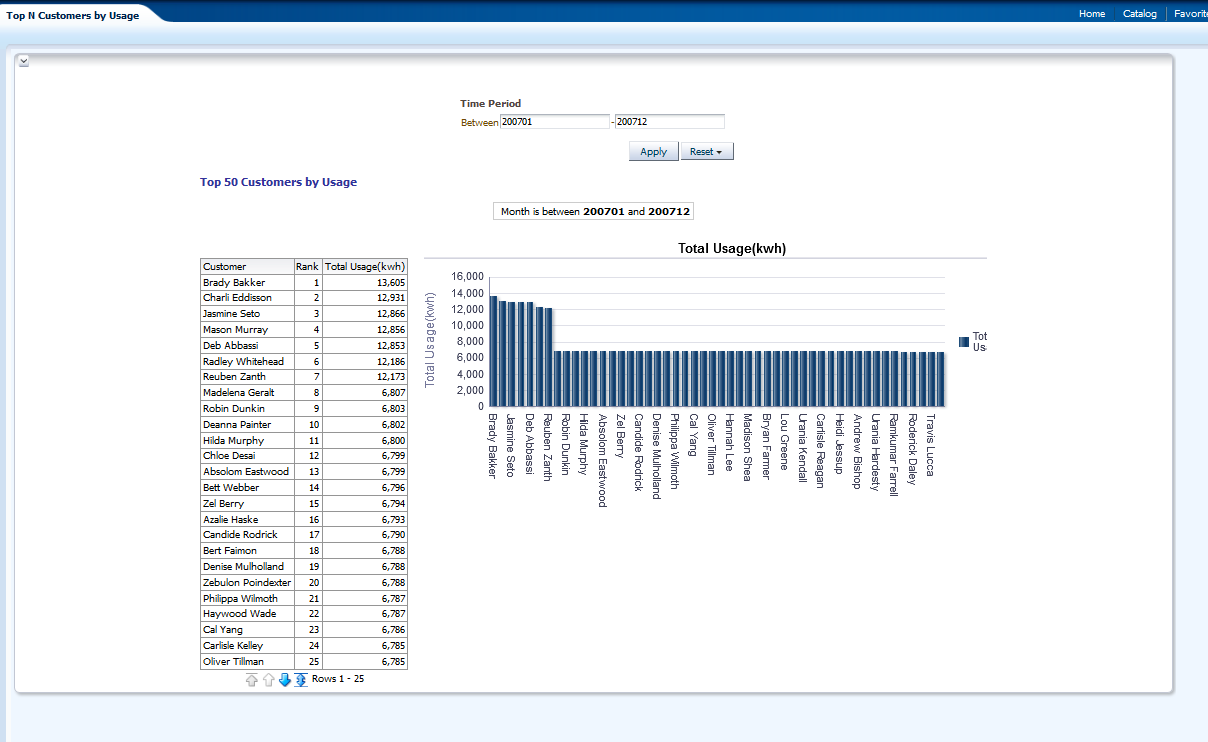Open customer Hilda Murphy in table
1208x742 pixels.
pyautogui.click(x=234, y=441)
